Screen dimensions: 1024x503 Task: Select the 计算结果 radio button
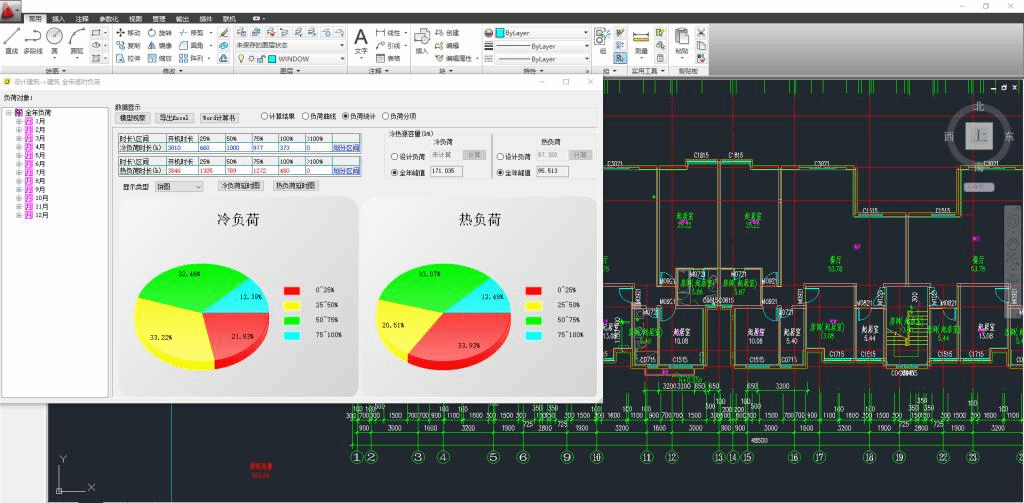point(266,116)
